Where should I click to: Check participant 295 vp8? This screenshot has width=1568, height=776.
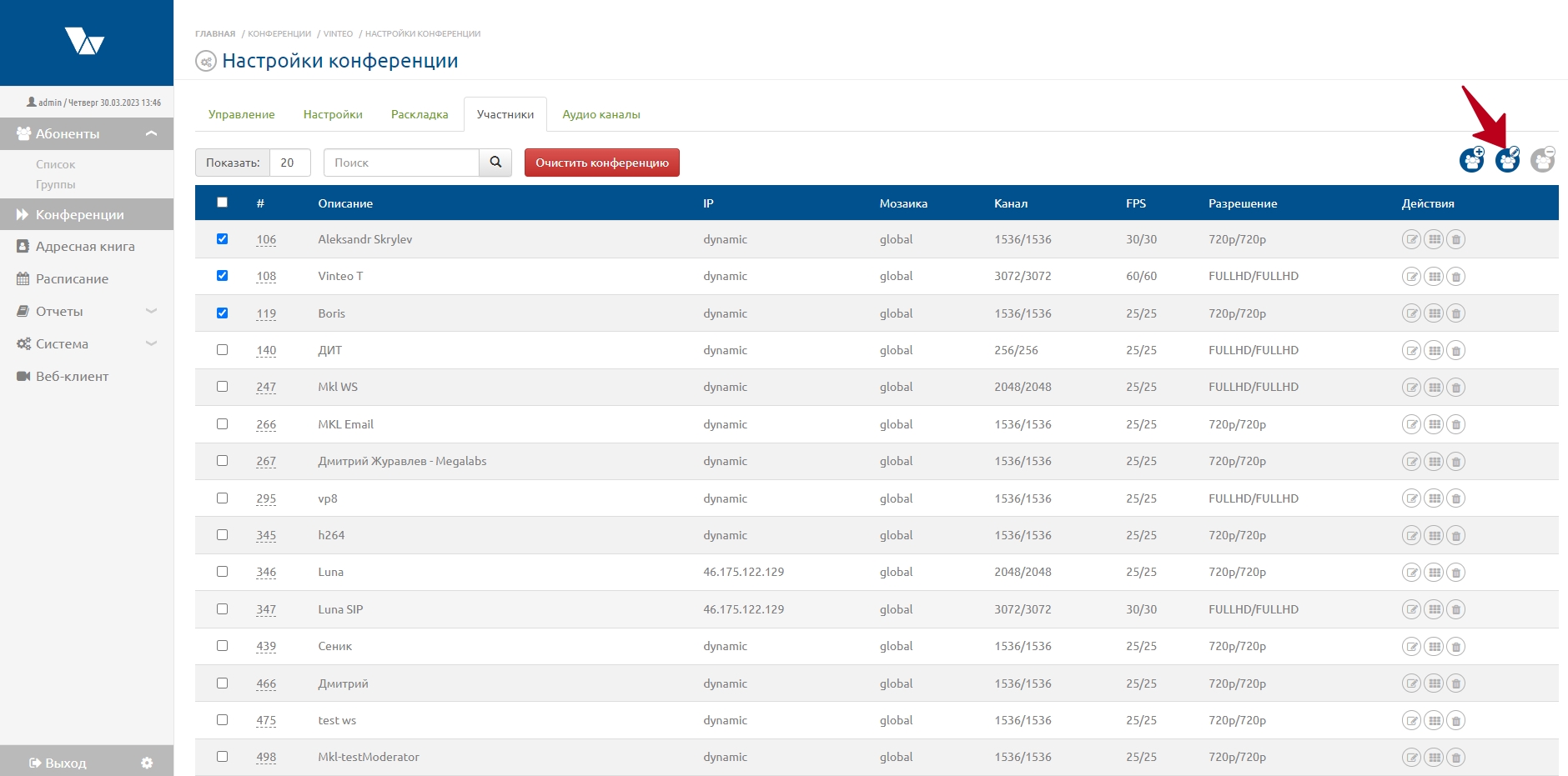click(x=222, y=498)
